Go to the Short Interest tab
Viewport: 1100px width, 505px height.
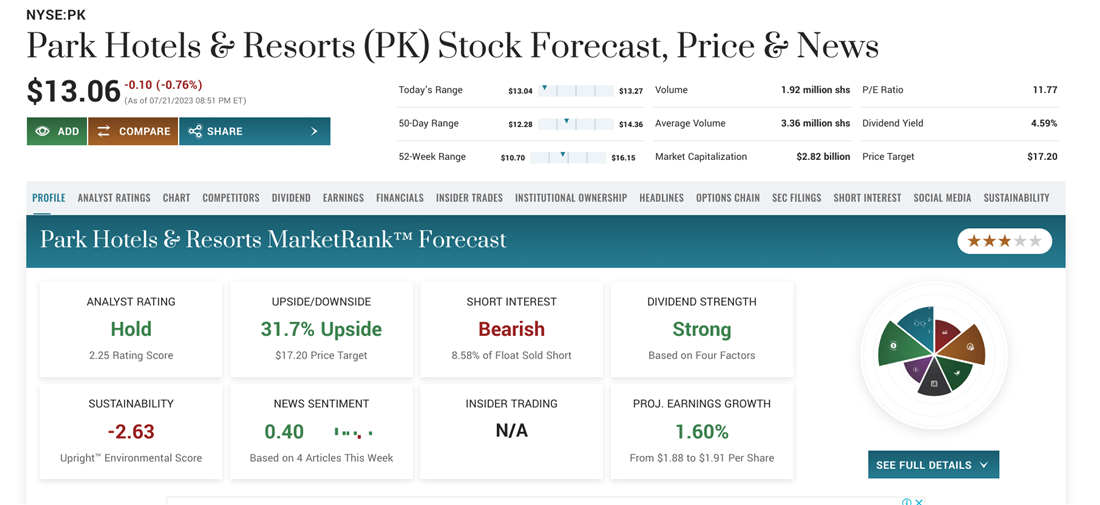[x=867, y=198]
